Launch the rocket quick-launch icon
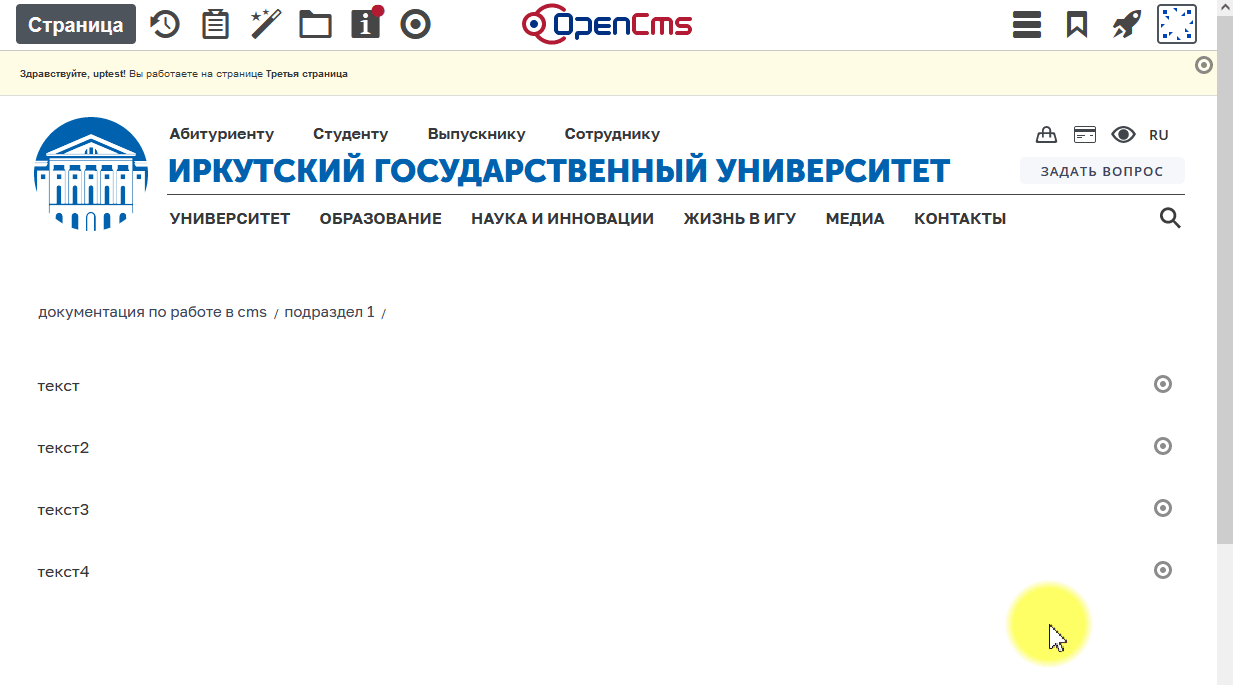Image resolution: width=1233 pixels, height=685 pixels. pos(1126,23)
